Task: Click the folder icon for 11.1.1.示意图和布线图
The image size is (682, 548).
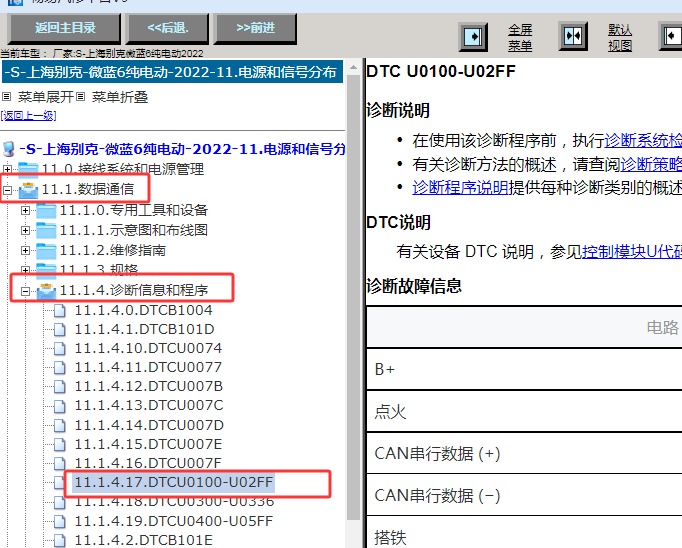Action: click(46, 230)
